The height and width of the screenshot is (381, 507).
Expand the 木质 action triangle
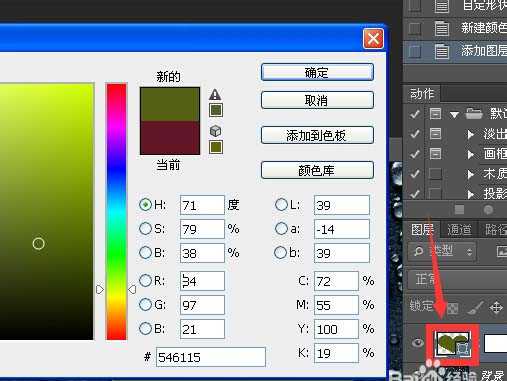tap(470, 174)
